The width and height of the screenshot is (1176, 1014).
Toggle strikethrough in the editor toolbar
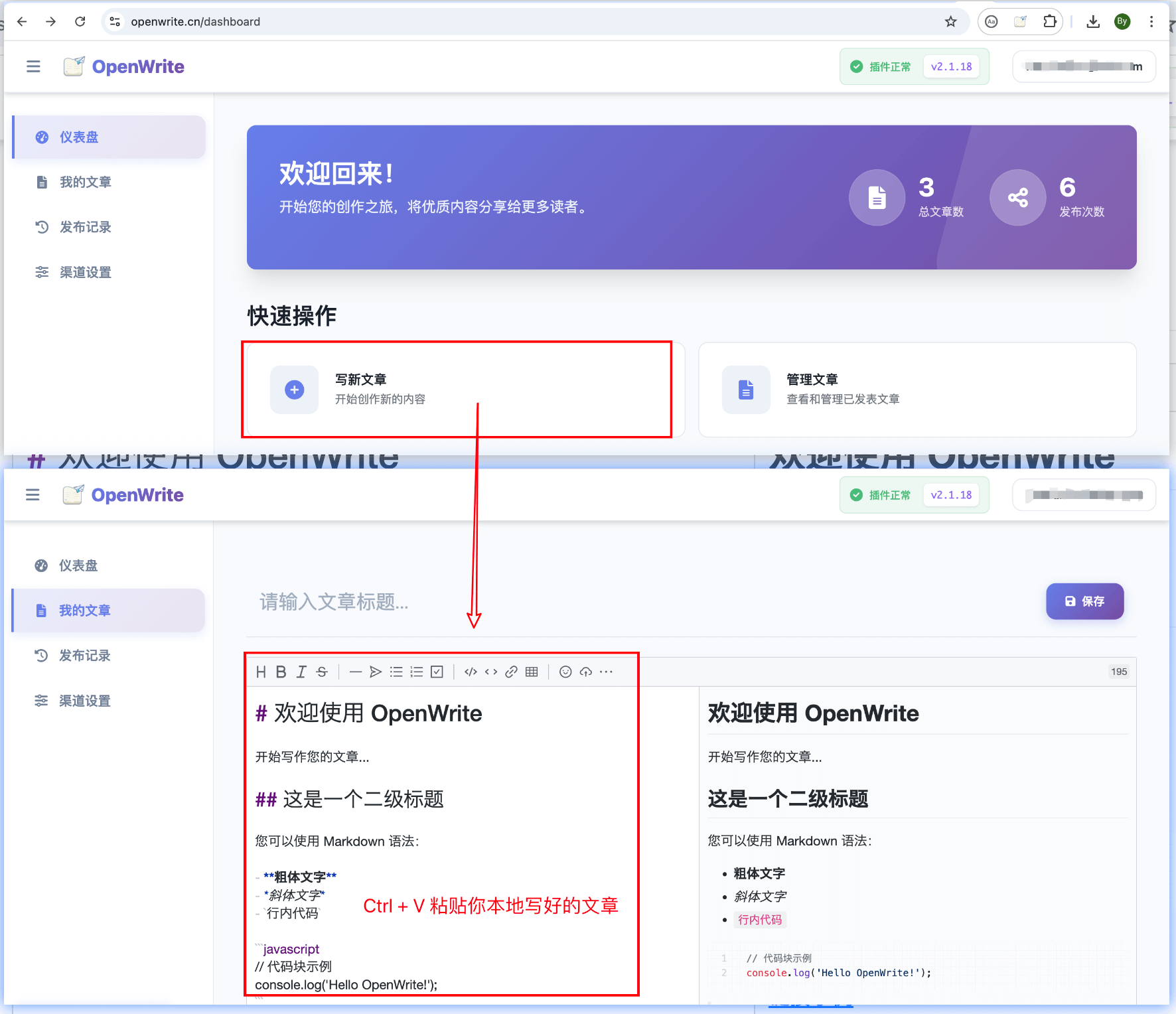point(322,672)
